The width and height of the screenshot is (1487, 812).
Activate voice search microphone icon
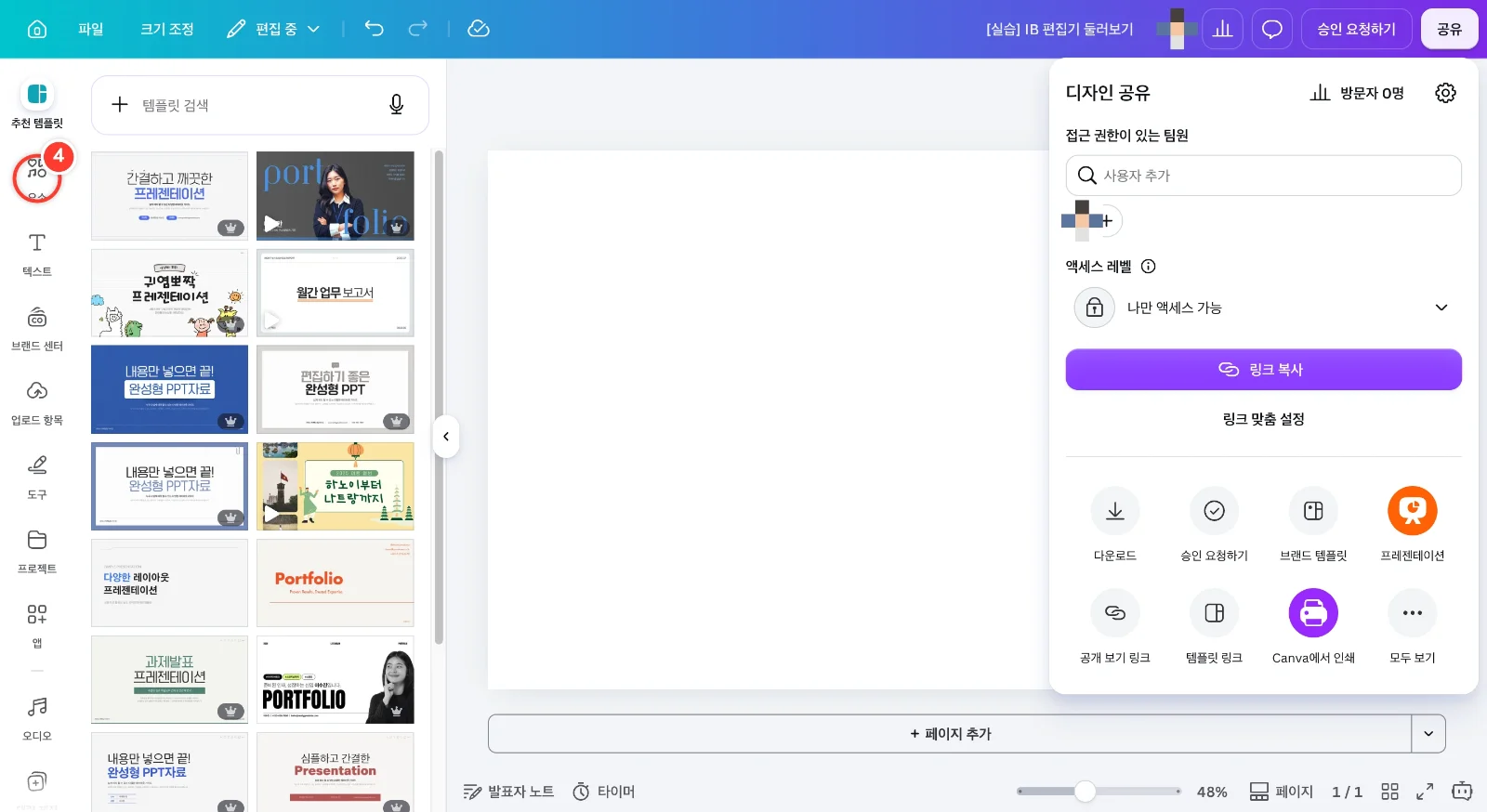point(396,105)
